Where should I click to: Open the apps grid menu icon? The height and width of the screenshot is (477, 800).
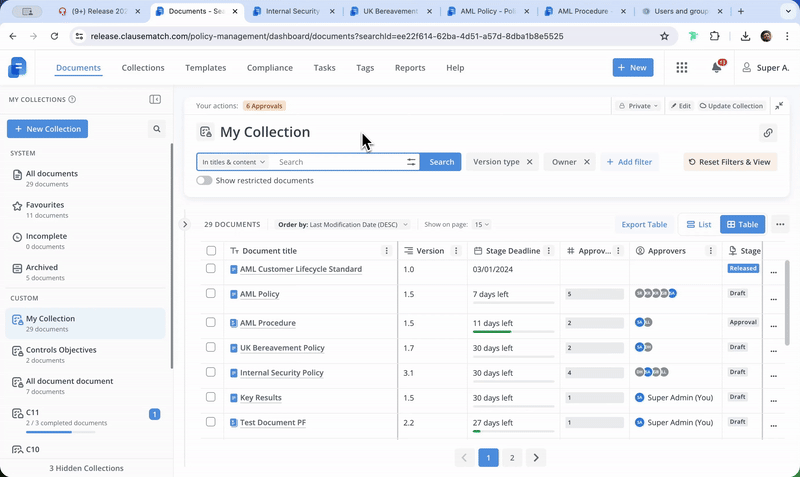point(681,67)
